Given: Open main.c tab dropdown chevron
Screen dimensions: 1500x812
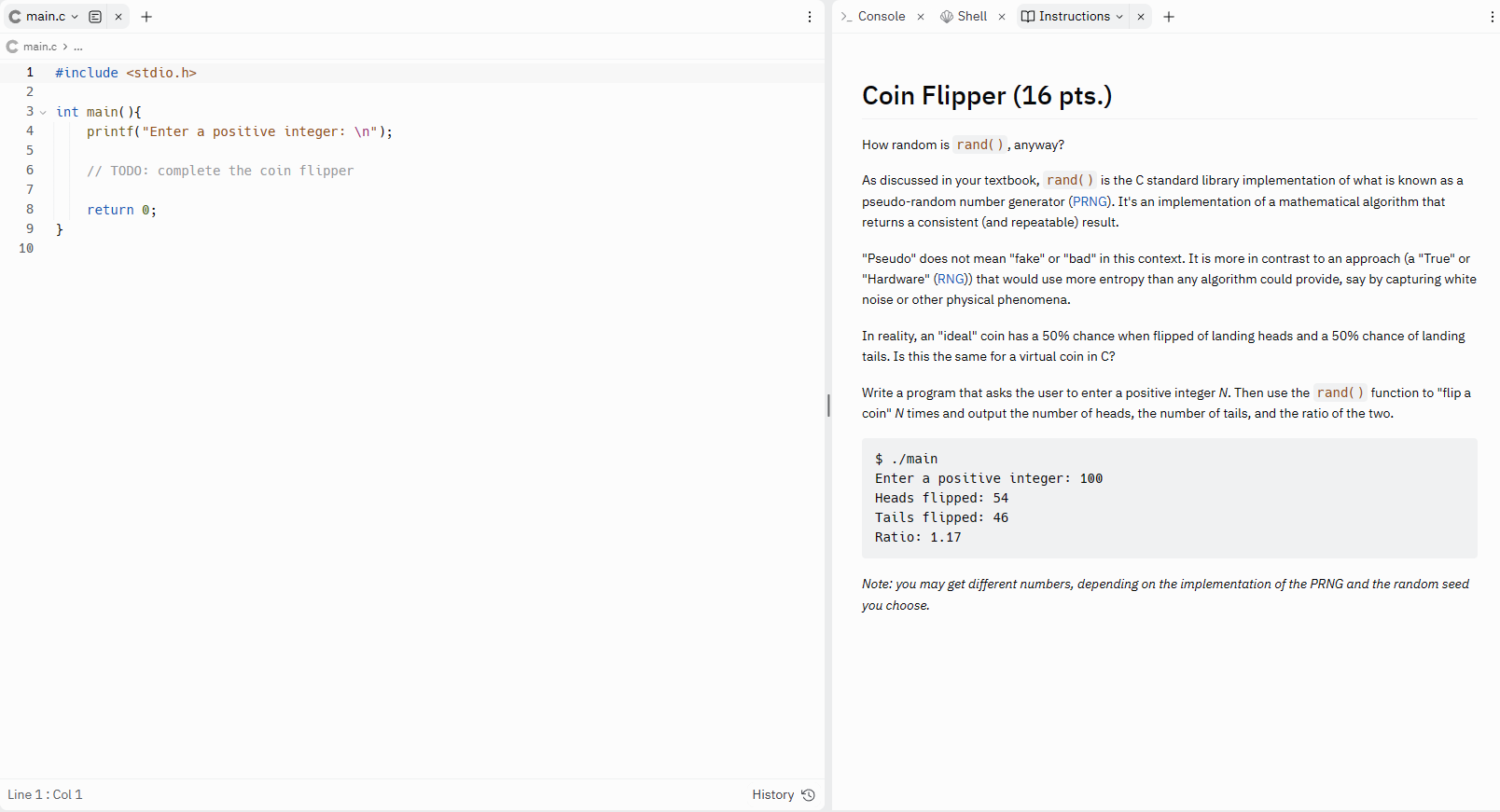Looking at the screenshot, I should [75, 17].
